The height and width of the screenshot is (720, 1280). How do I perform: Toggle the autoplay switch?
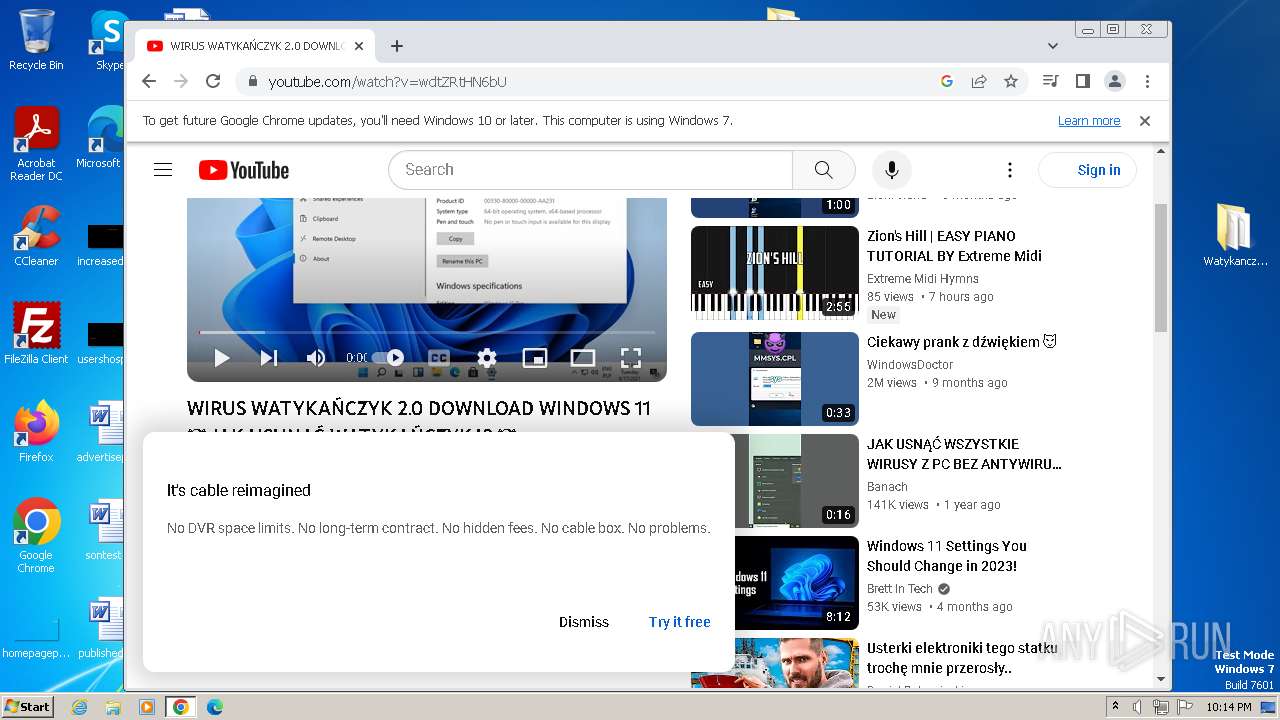(x=388, y=358)
